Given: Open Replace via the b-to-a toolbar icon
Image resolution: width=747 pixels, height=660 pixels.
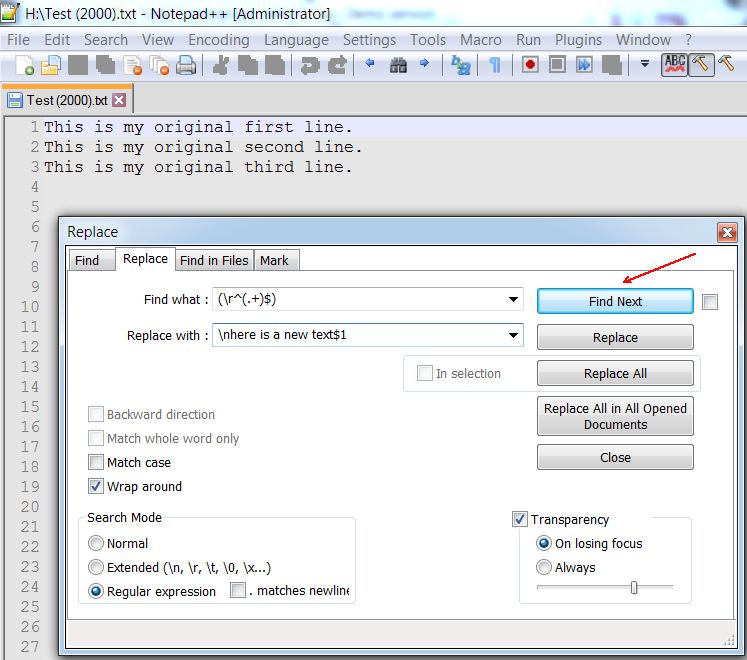Looking at the screenshot, I should (x=460, y=65).
